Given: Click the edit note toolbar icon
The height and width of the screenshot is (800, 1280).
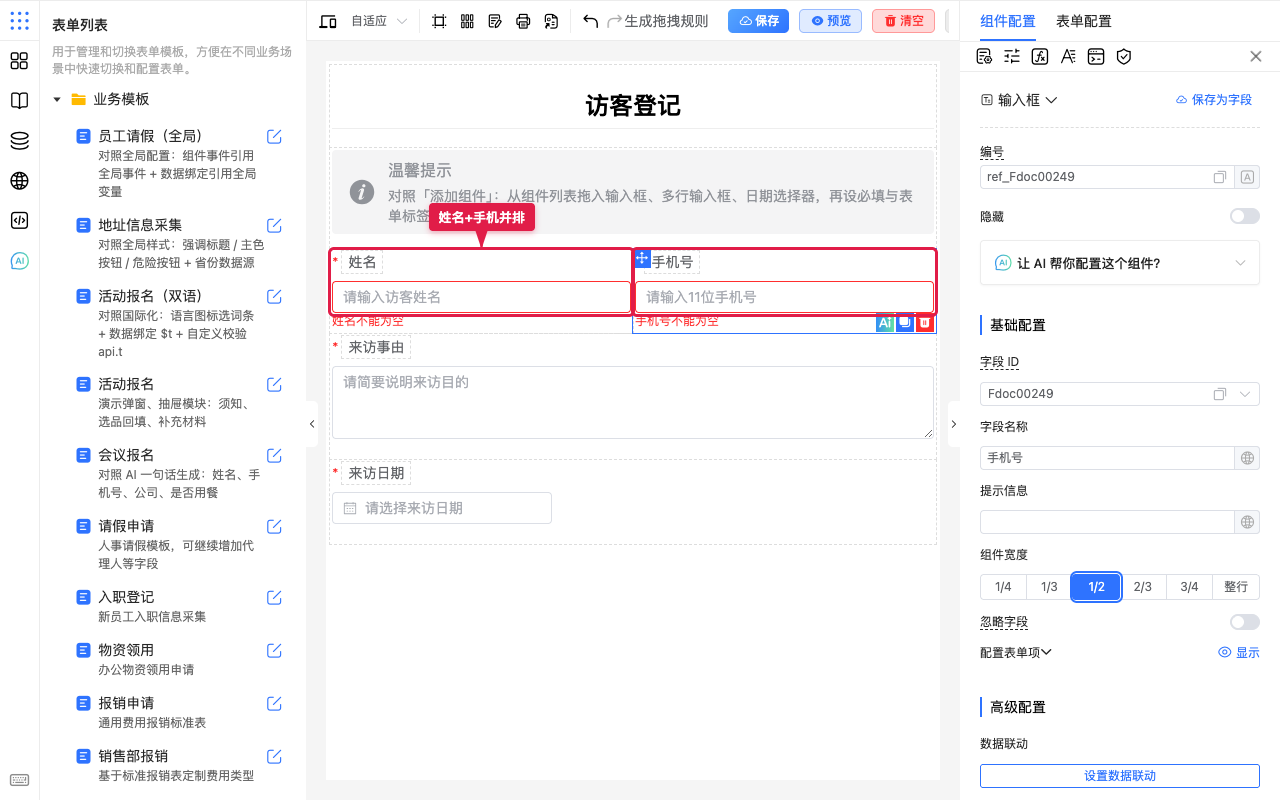Looking at the screenshot, I should click(495, 21).
